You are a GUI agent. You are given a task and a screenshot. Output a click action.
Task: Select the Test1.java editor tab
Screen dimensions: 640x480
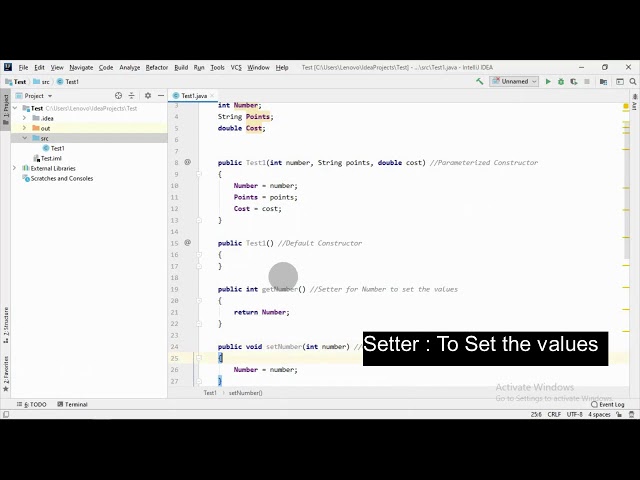click(x=194, y=96)
